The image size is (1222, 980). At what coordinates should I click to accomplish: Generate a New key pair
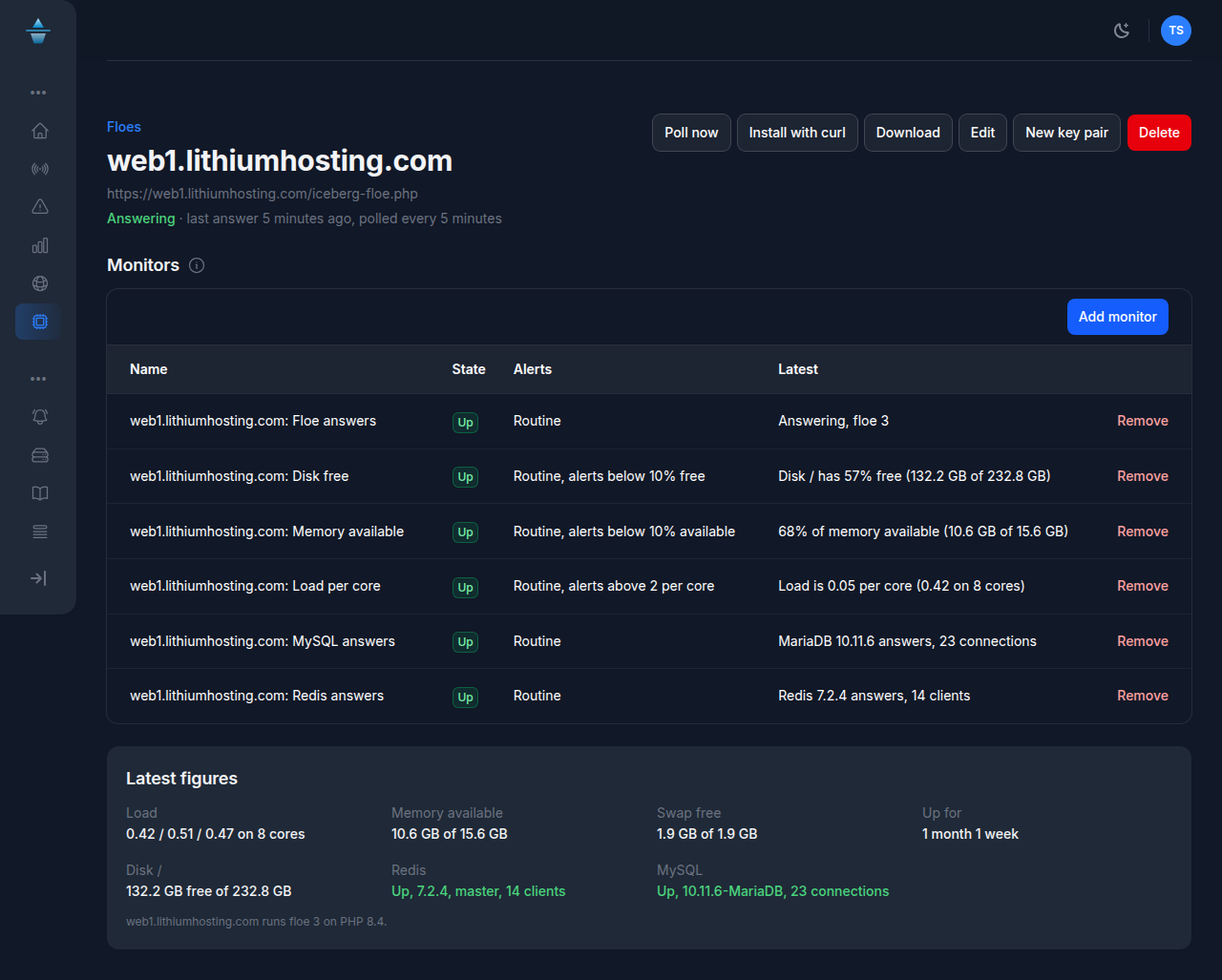tap(1066, 133)
